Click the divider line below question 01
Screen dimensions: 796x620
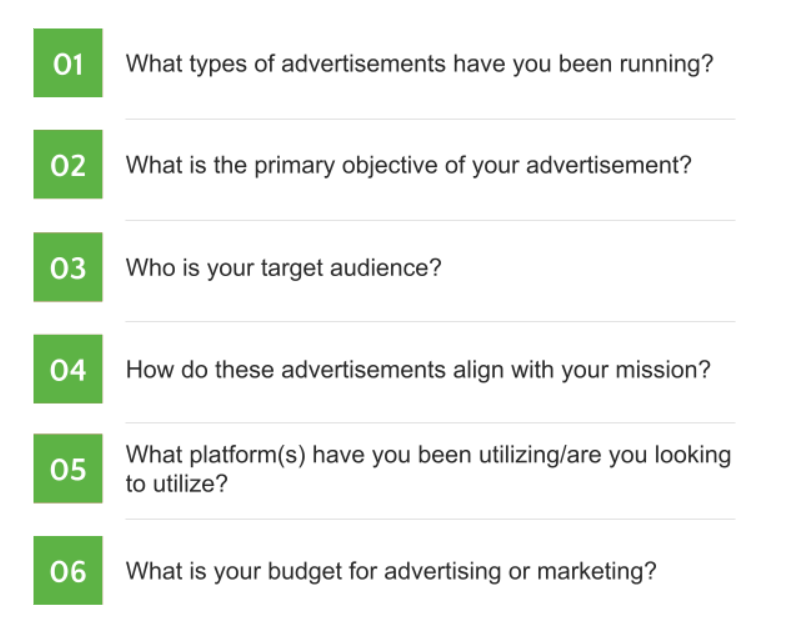(x=430, y=119)
